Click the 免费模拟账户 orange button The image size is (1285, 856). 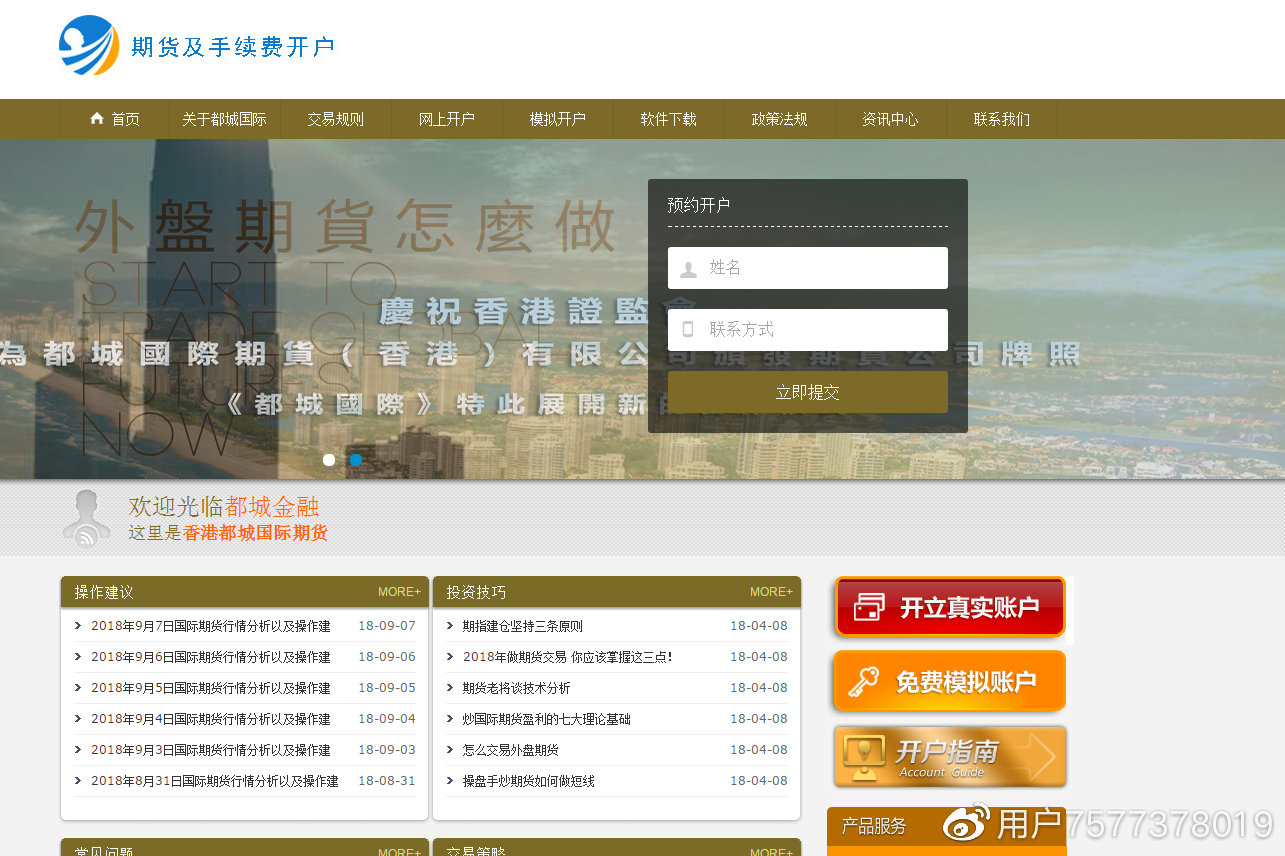949,681
